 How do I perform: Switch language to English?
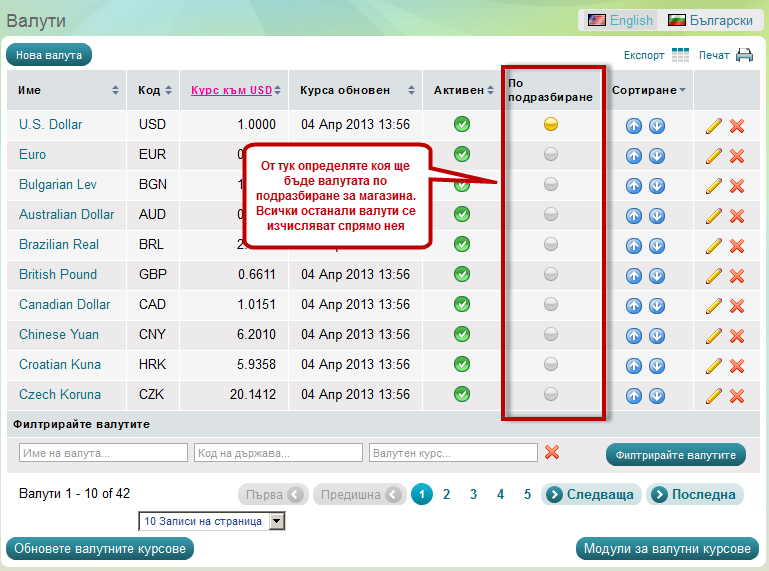pyautogui.click(x=620, y=20)
